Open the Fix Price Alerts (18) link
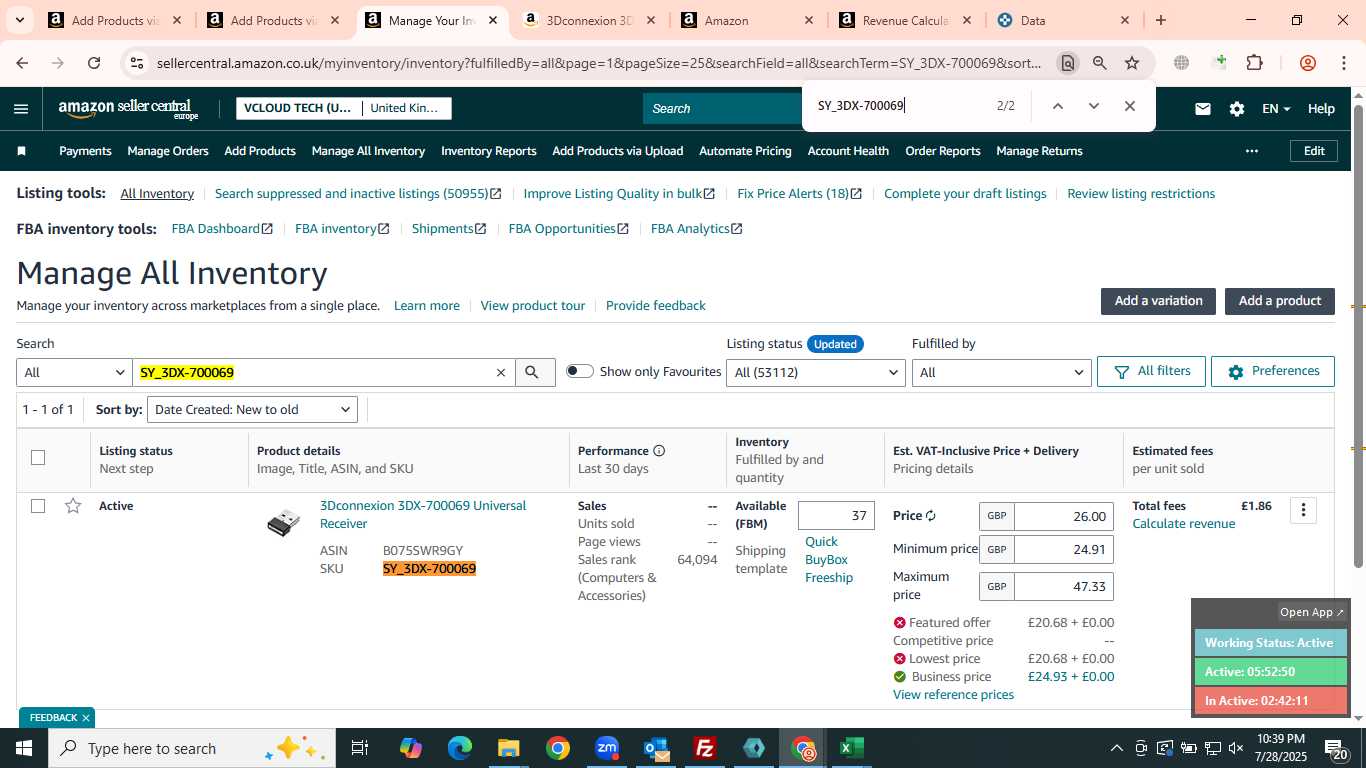Screen dimensions: 1366x768 tap(799, 194)
